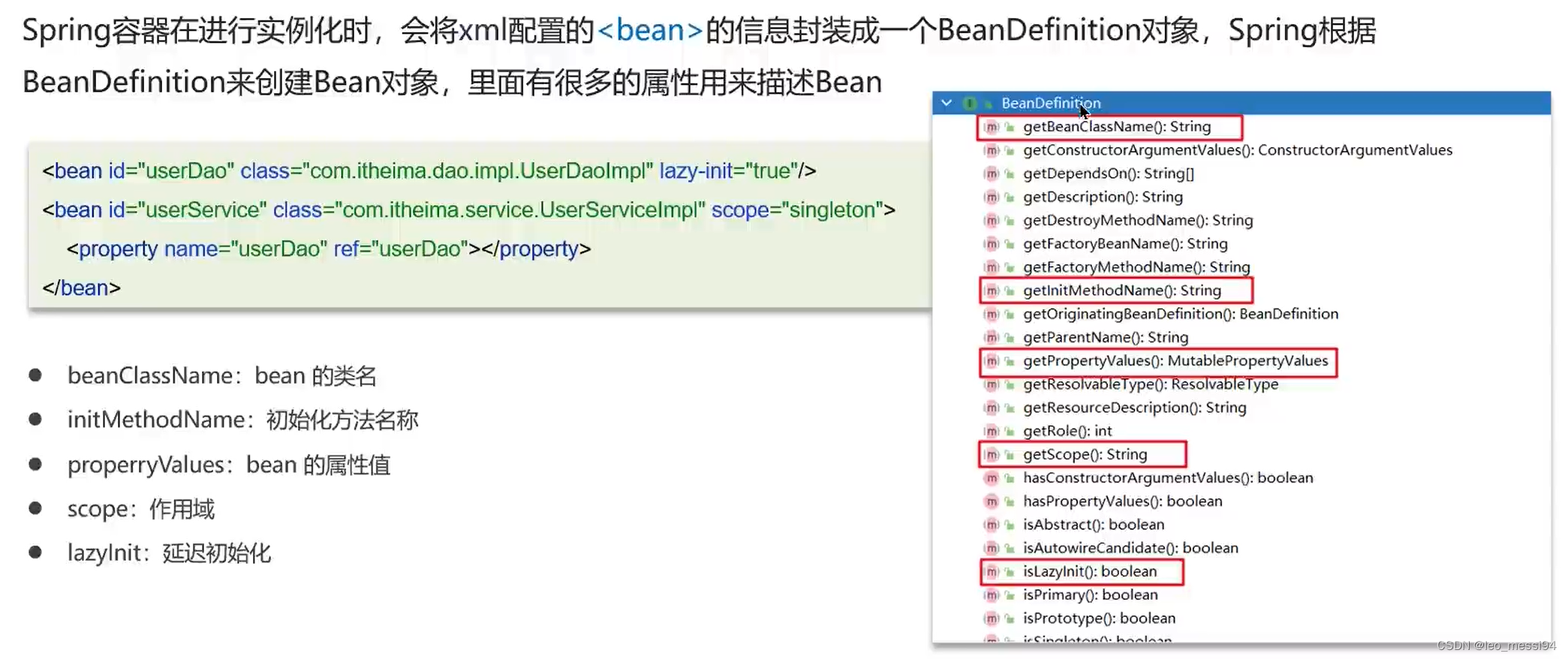Select the BeanDefinition header row
Screen dimensions: 1568x659
point(1241,103)
